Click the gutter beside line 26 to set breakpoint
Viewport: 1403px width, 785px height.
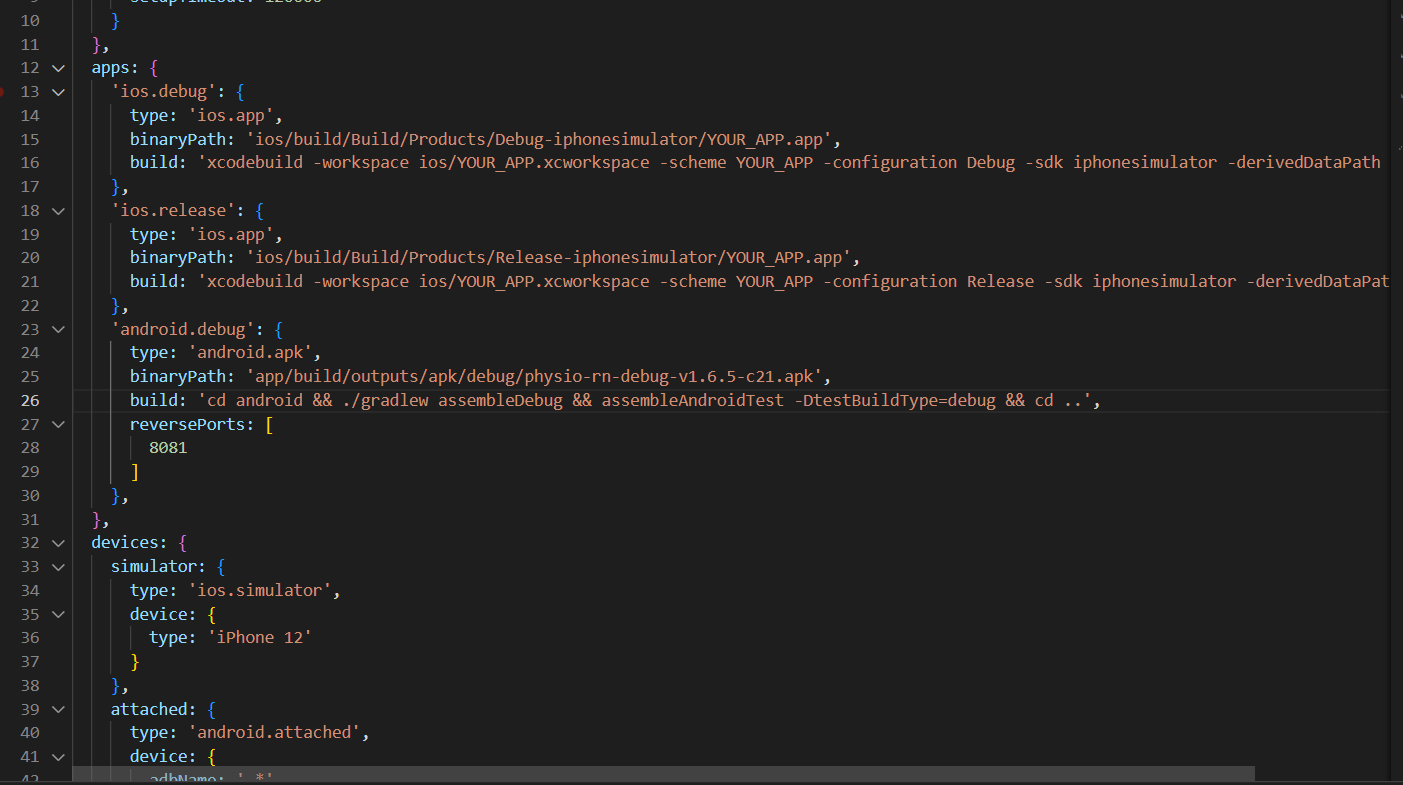[7, 400]
